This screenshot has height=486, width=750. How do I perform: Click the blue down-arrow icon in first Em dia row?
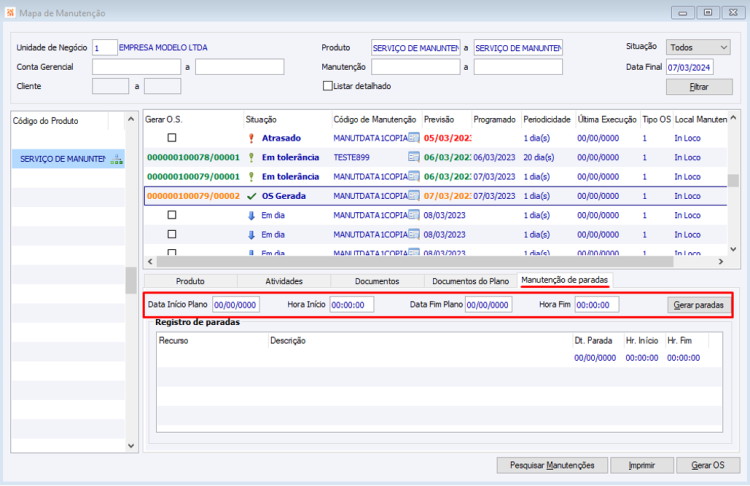click(251, 215)
